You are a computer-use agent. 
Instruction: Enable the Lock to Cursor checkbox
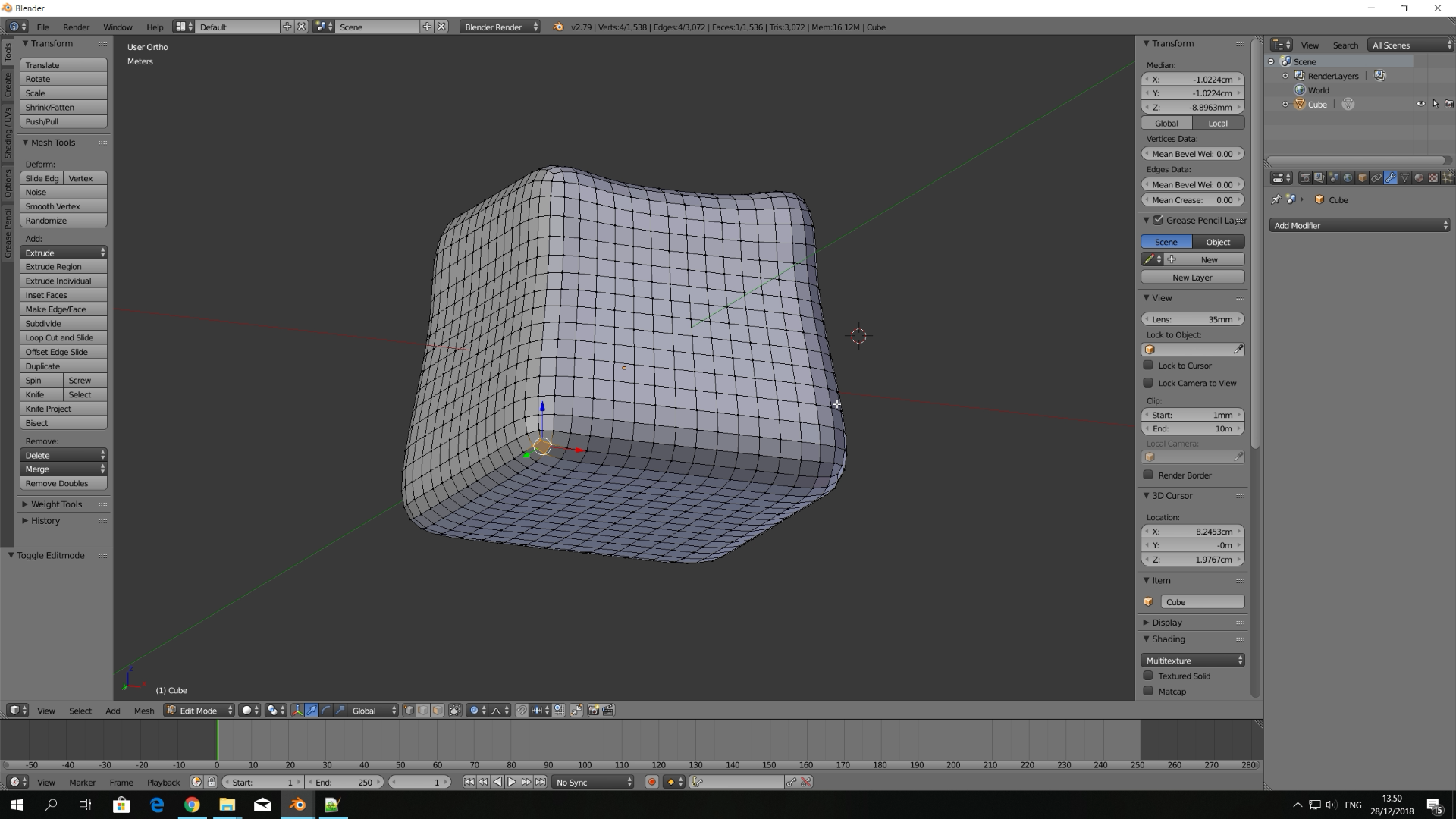click(1148, 365)
